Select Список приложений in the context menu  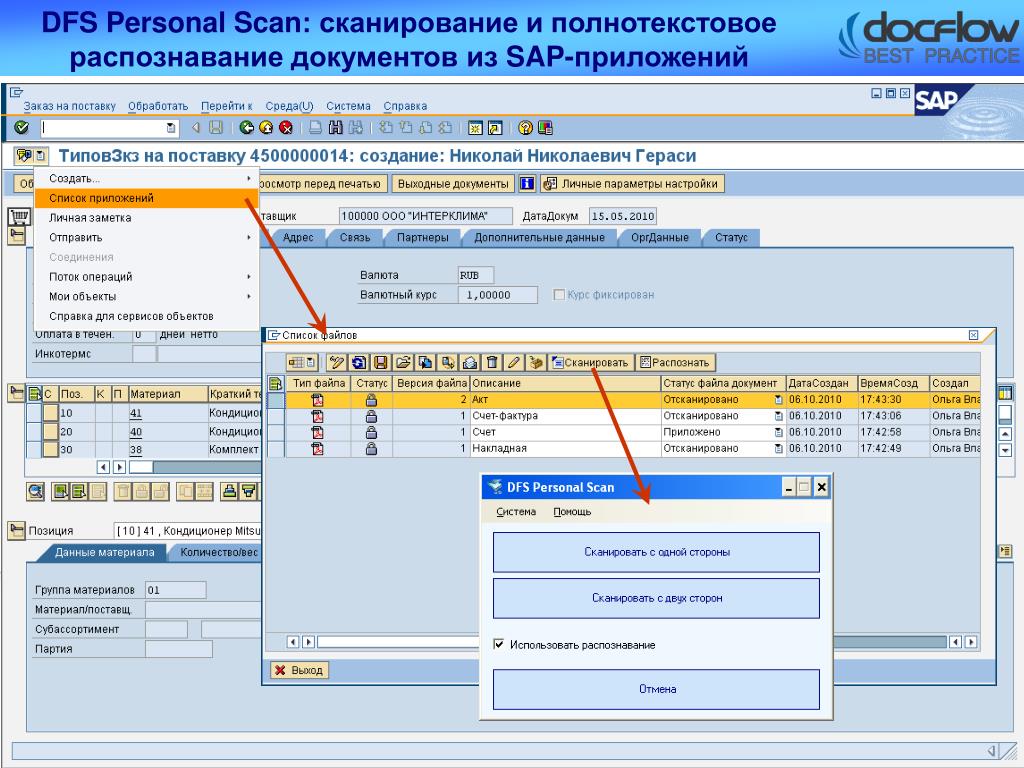point(146,198)
